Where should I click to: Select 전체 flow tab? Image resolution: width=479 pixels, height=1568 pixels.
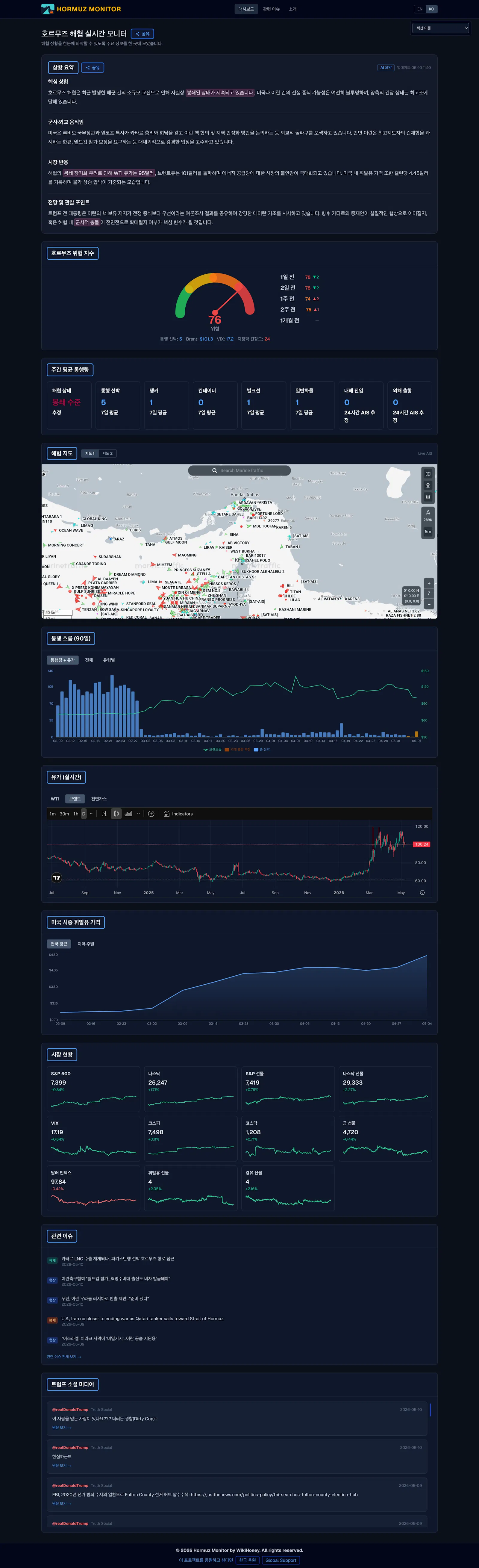(89, 660)
